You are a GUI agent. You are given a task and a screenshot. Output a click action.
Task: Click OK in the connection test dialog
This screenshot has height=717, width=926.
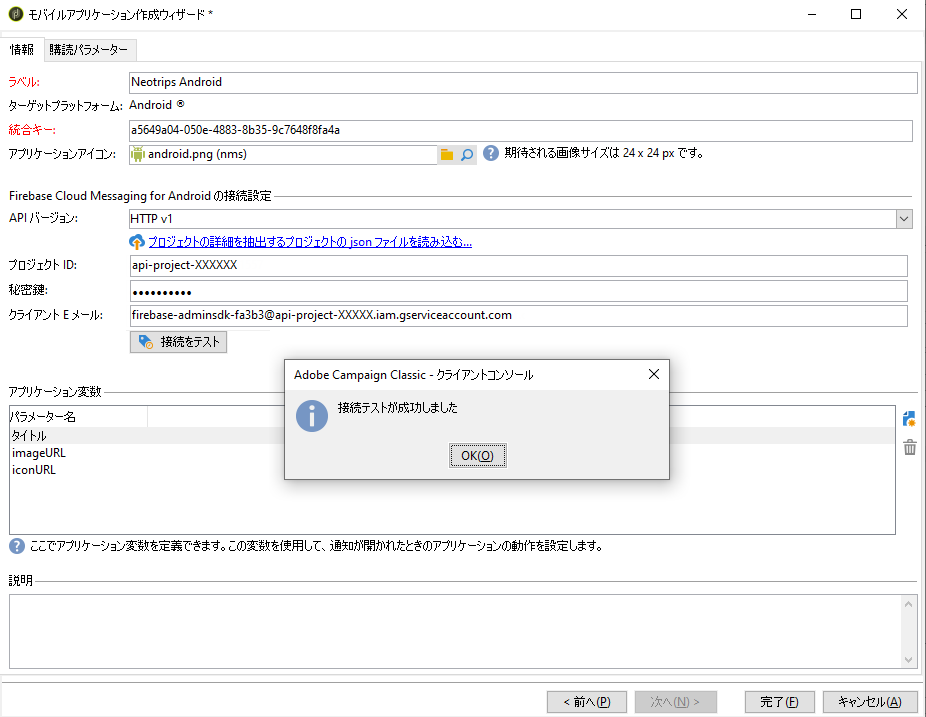tap(477, 455)
